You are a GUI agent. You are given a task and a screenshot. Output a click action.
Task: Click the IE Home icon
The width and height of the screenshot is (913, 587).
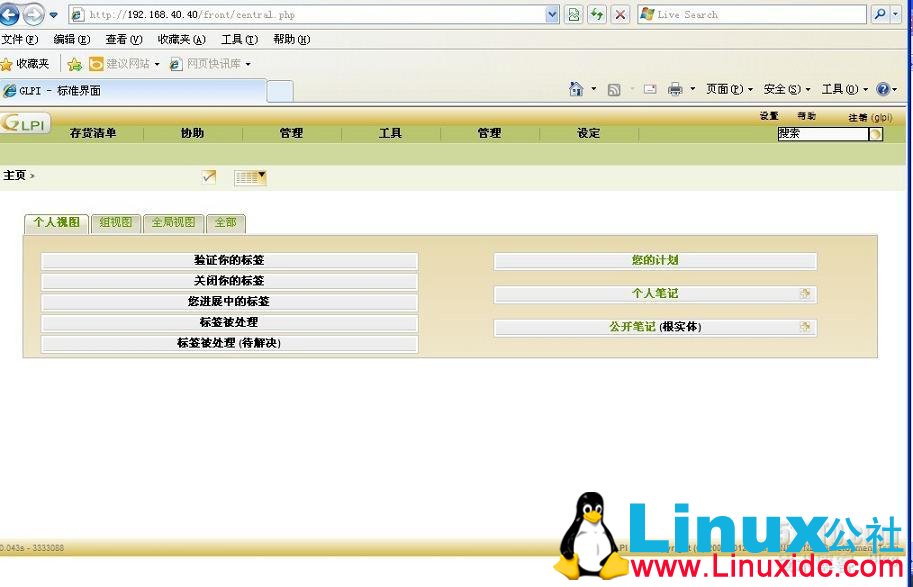tap(576, 89)
